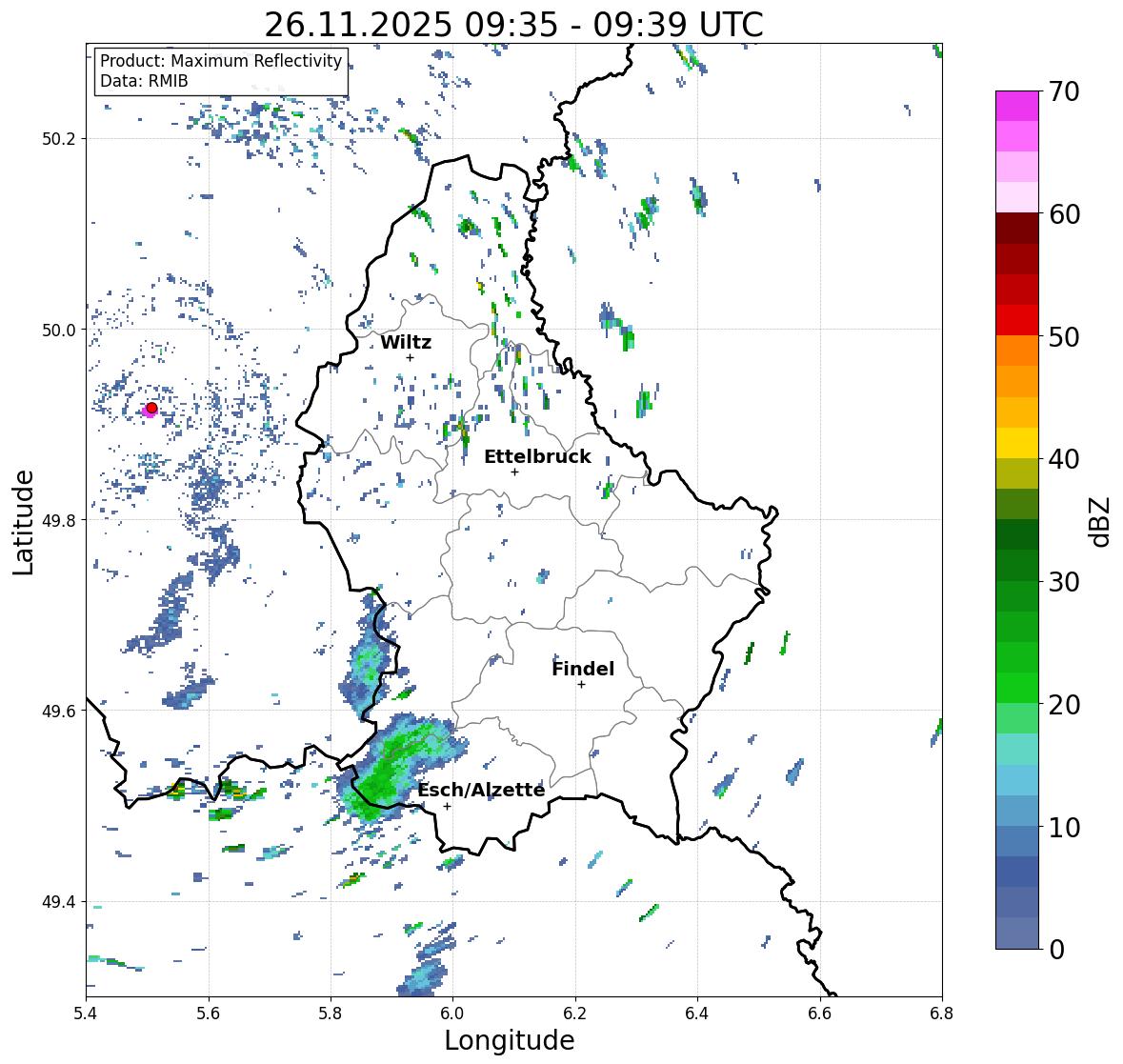Click the colorbar 40 tick label
1123x1064 pixels.
coord(1064,459)
